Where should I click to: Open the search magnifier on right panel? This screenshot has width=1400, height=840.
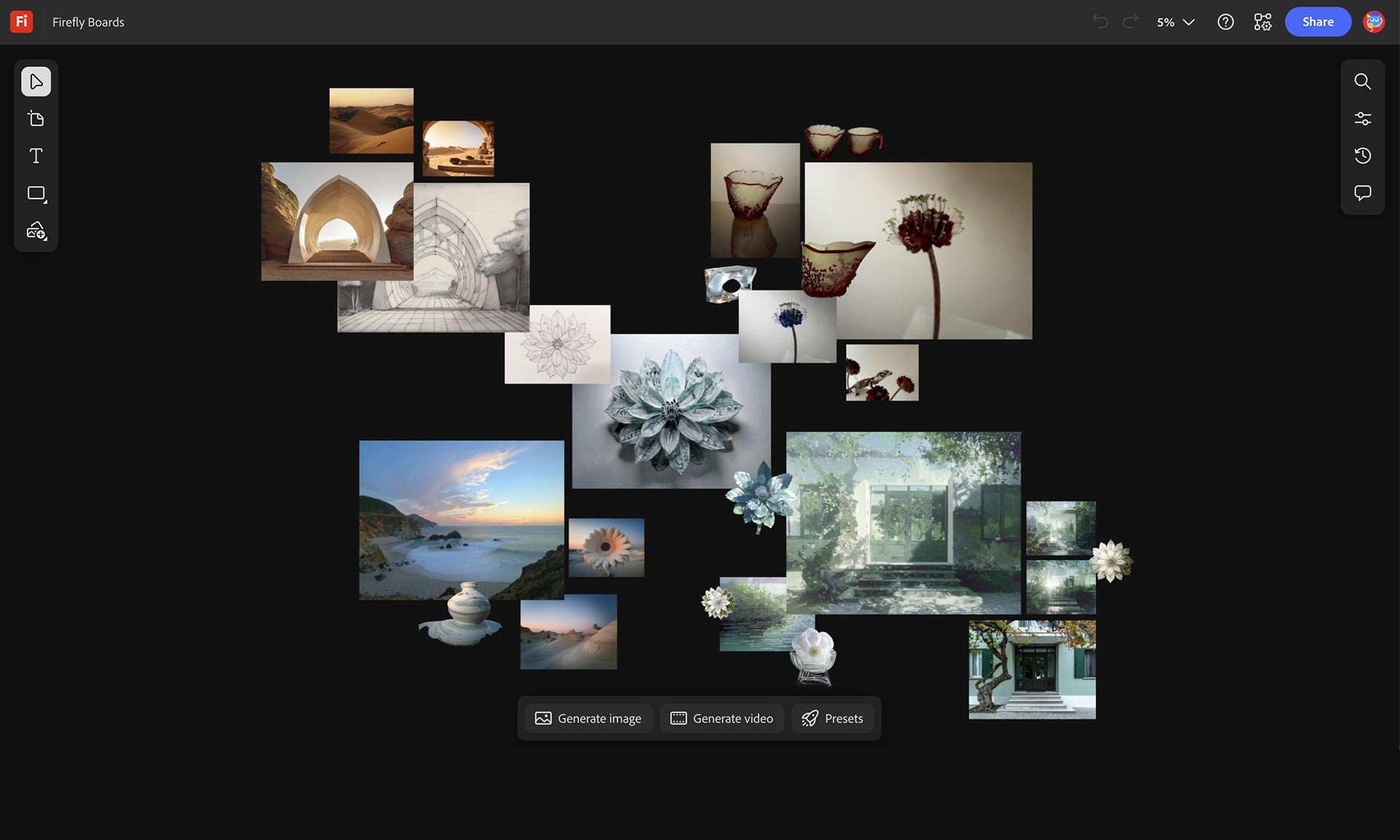[1362, 82]
